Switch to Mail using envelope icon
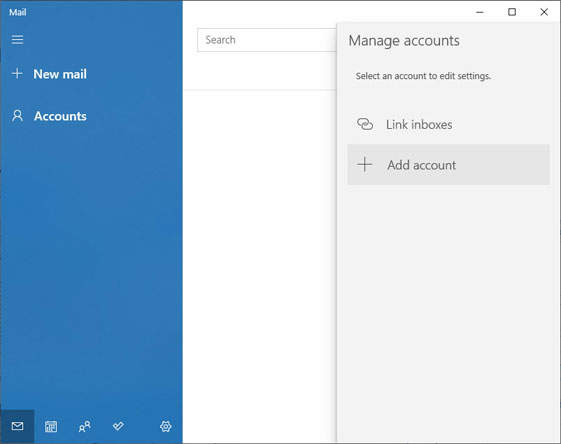The height and width of the screenshot is (444, 561). (x=17, y=426)
